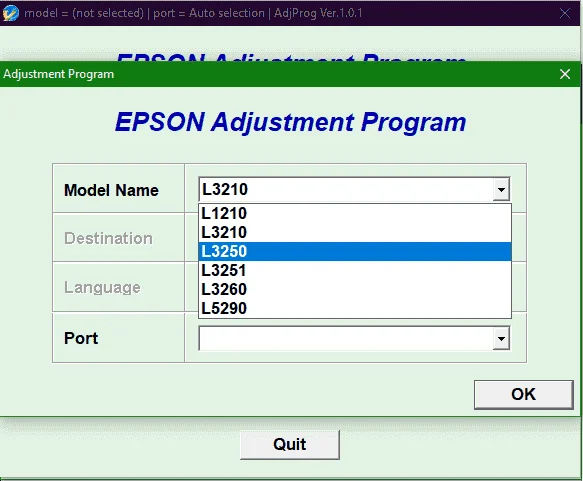Click the greyed Destination label
Screen dimensions: 583x481
(x=108, y=238)
